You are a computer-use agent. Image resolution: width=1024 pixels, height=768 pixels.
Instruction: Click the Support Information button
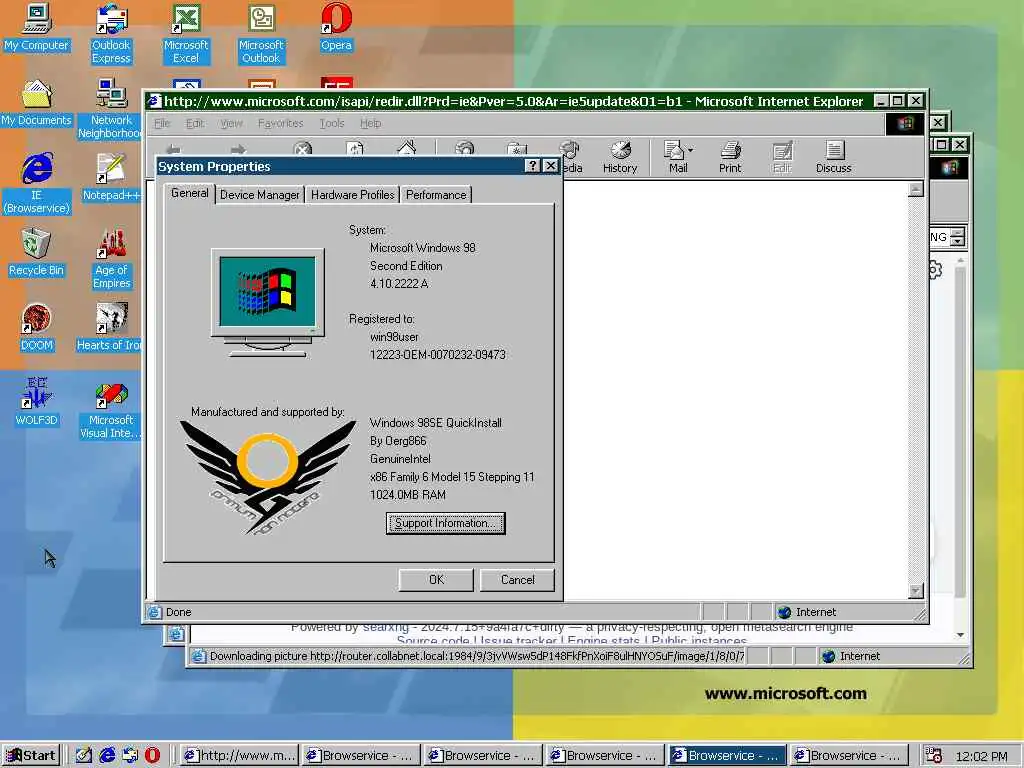(445, 523)
